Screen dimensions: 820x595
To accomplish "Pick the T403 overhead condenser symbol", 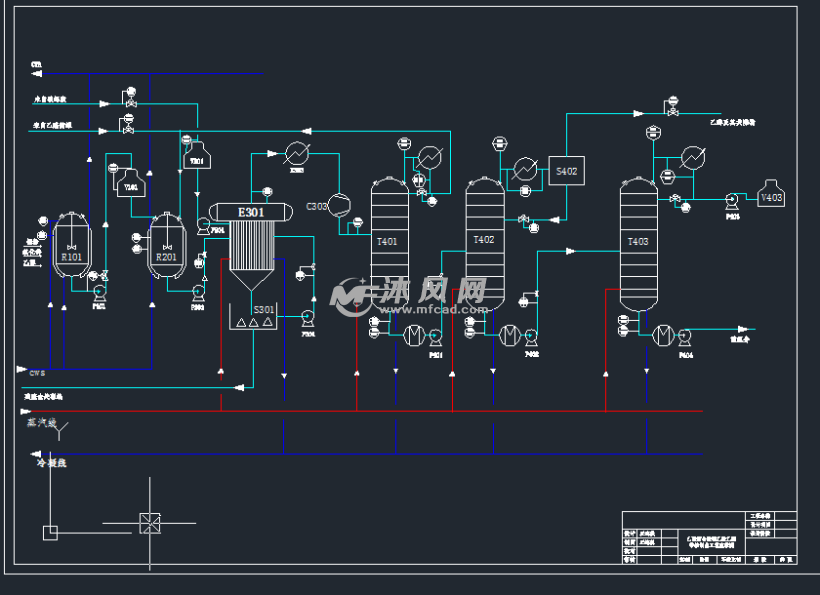I will tap(693, 157).
